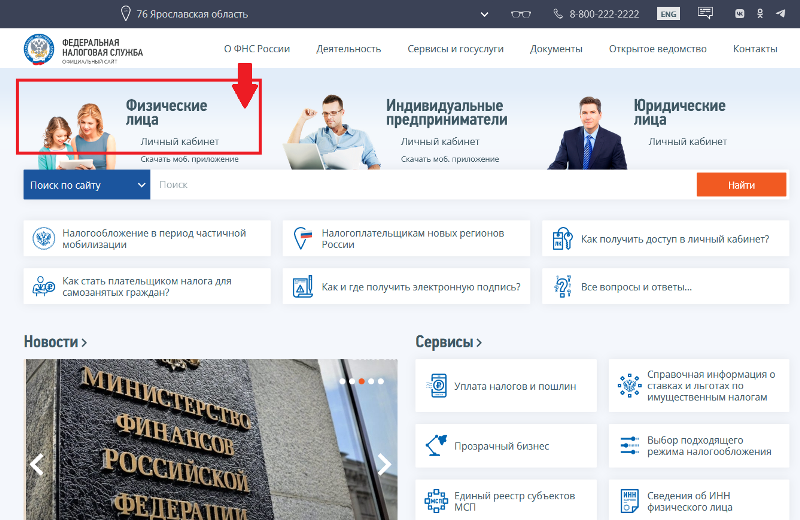
Task: Open the Индивидуальные предприниматели section heading
Action: pyautogui.click(x=446, y=112)
